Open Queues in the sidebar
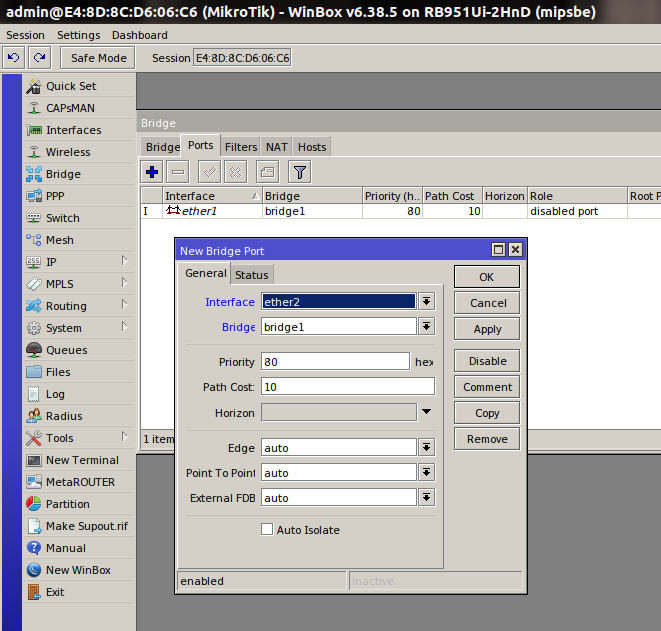This screenshot has height=631, width=661. click(x=80, y=350)
